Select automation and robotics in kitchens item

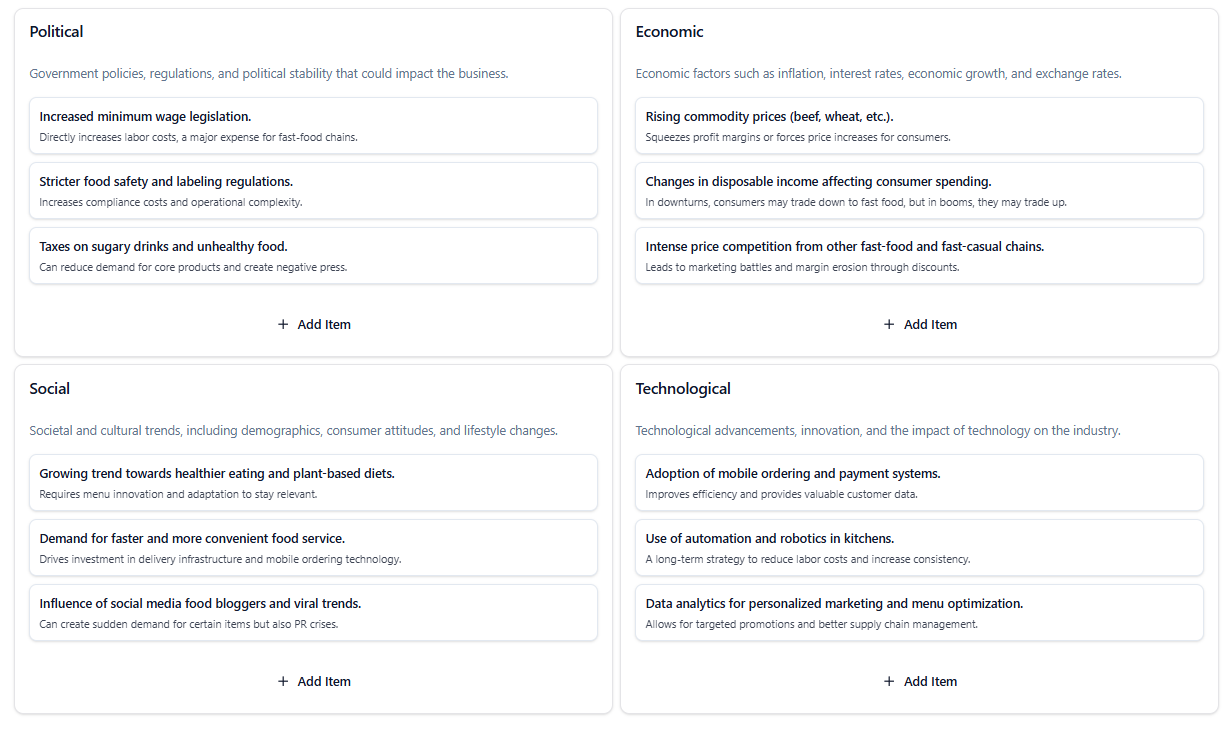click(919, 548)
